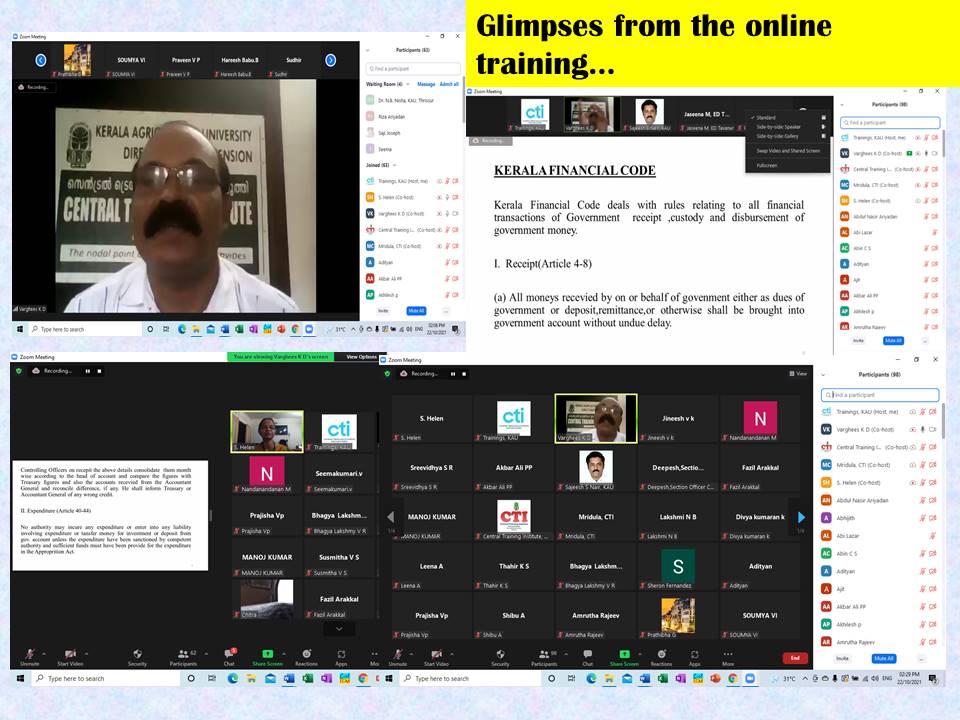This screenshot has height=720, width=960.
Task: Pause the recording in bottom-right Zoom window
Action: point(452,373)
